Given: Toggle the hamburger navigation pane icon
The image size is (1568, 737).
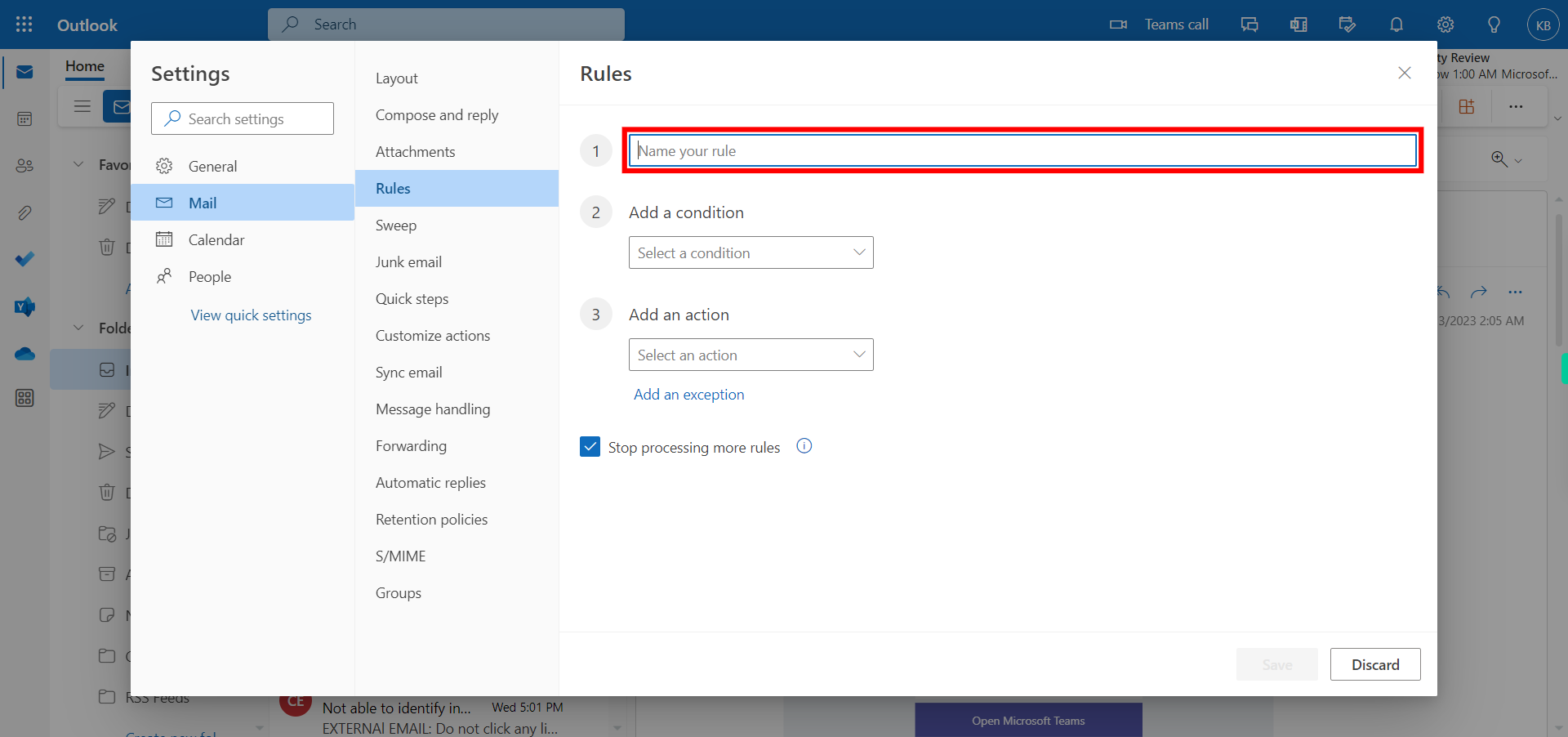Looking at the screenshot, I should (82, 106).
